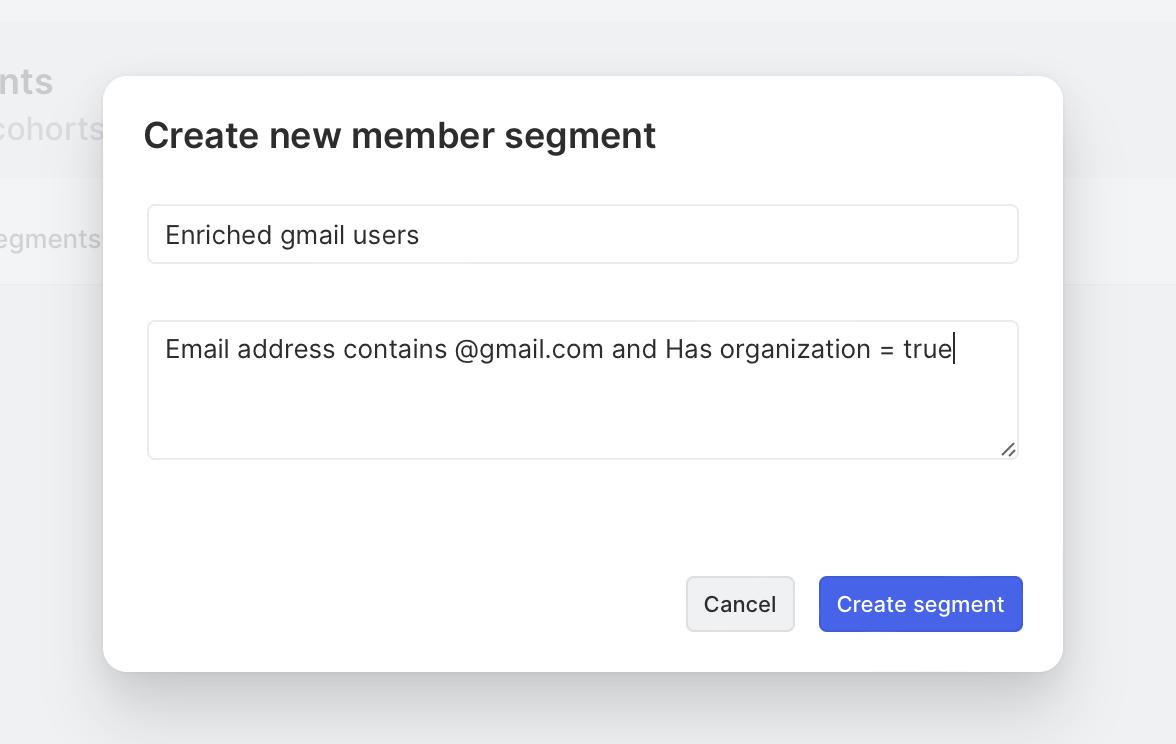Place cursor on the word 'true'

927,349
